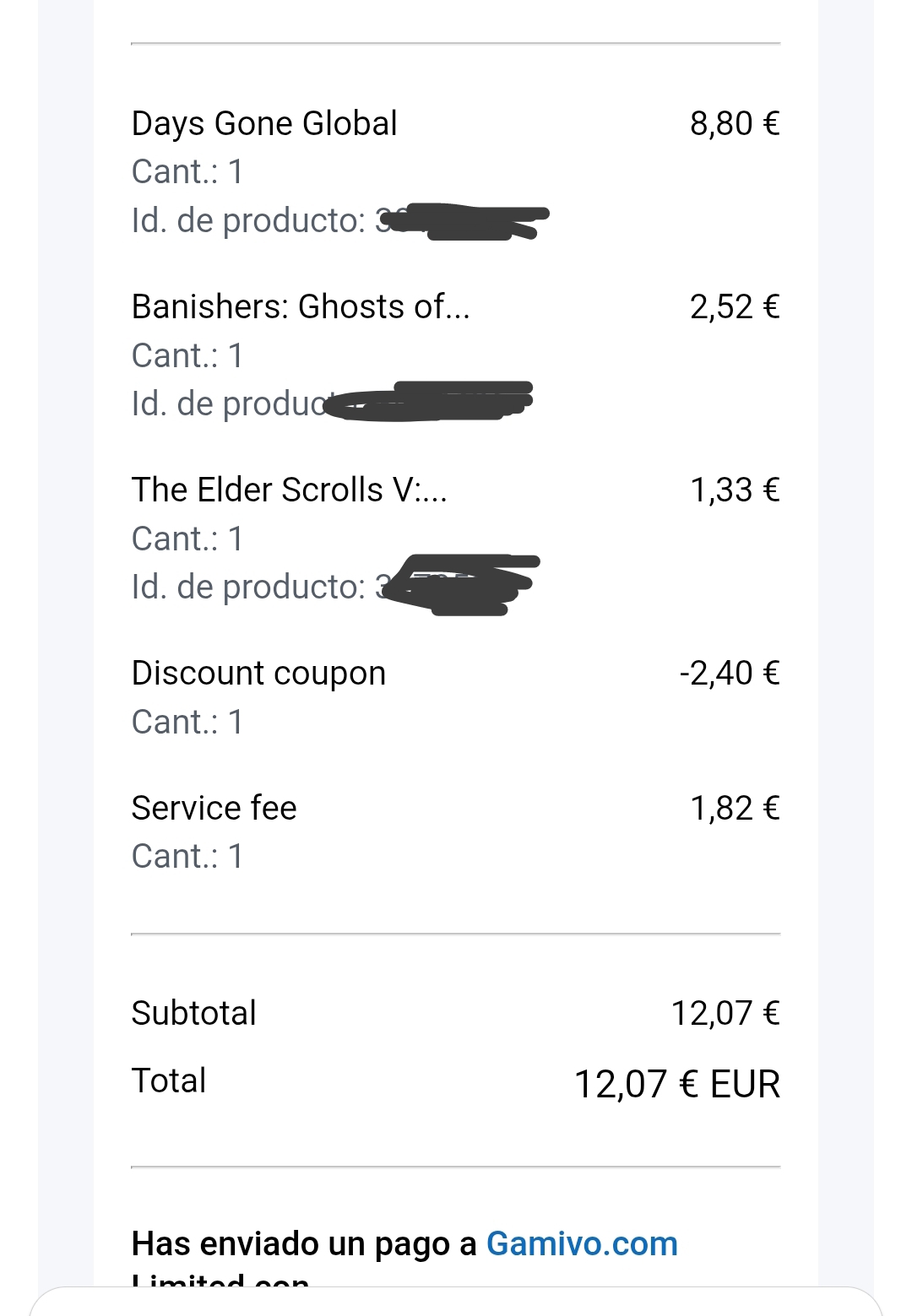The height and width of the screenshot is (1316, 912).
Task: Select the Subtotal amount 12,07 €
Action: click(x=725, y=1013)
